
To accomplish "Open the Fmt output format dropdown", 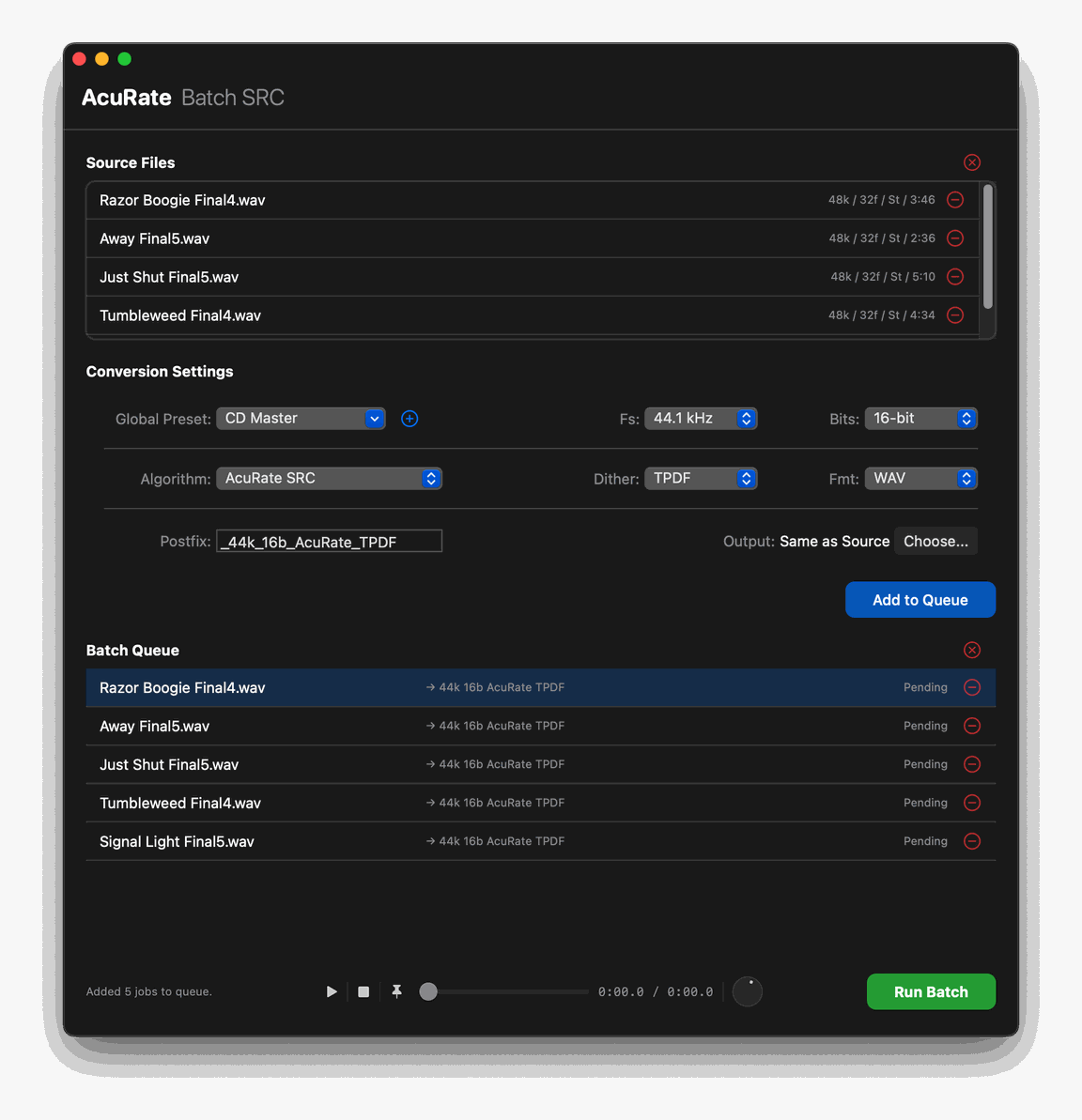I will [x=921, y=479].
